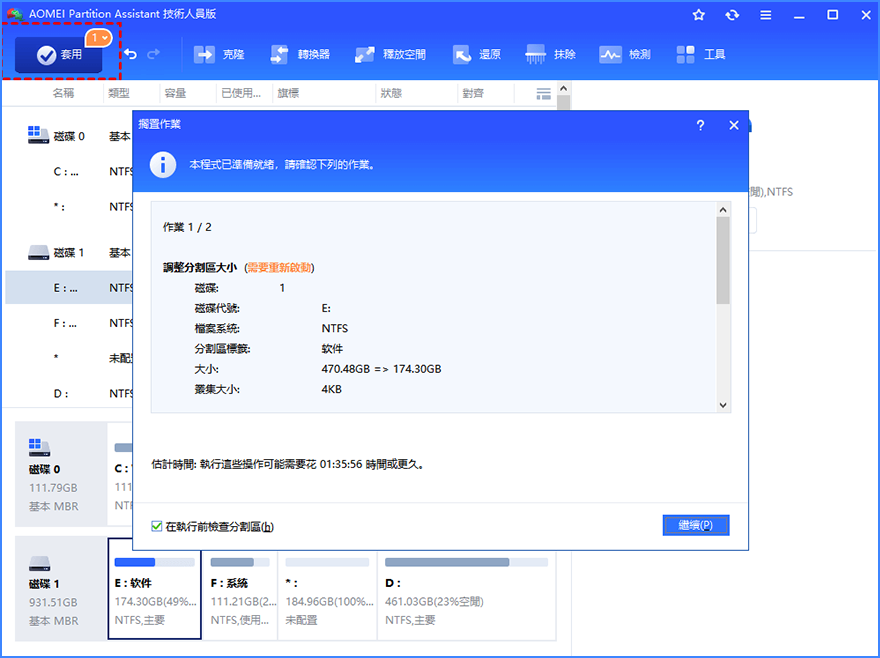Click the Continue (繼續) button
Viewport: 880px width, 658px height.
tap(696, 525)
